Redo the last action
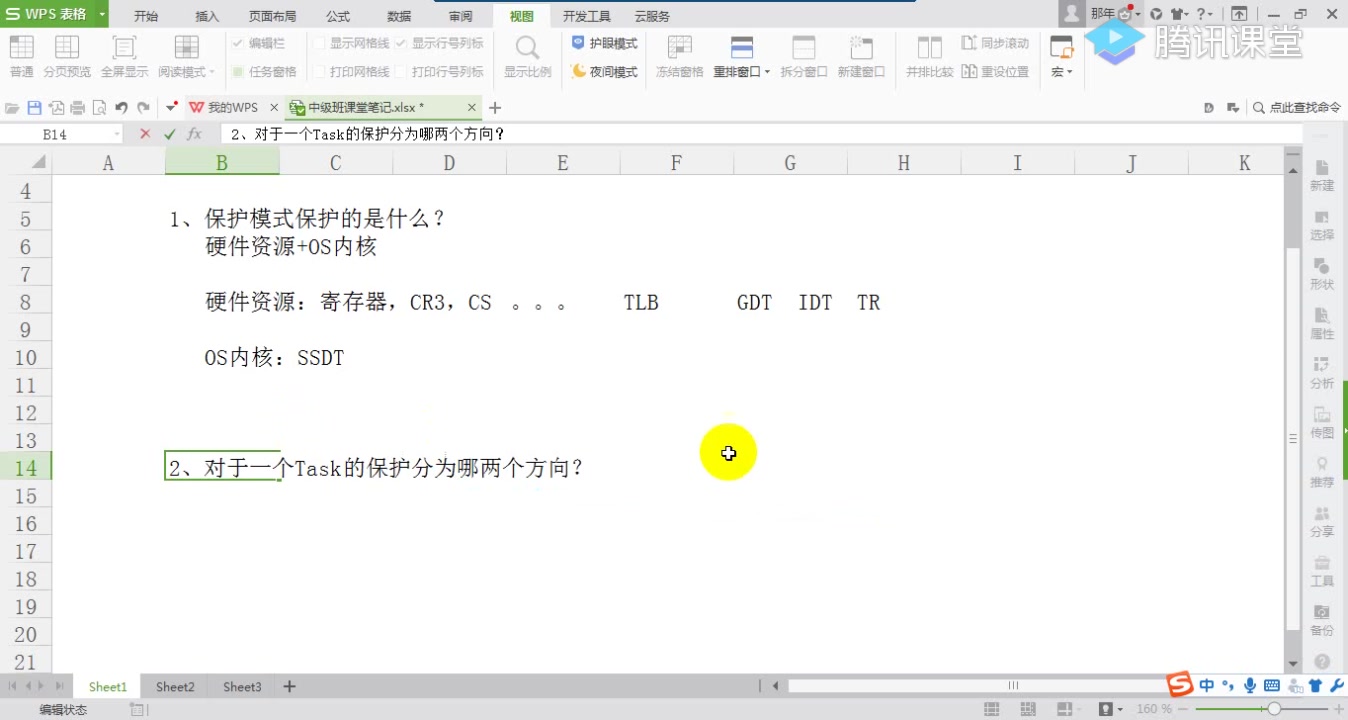 click(143, 108)
